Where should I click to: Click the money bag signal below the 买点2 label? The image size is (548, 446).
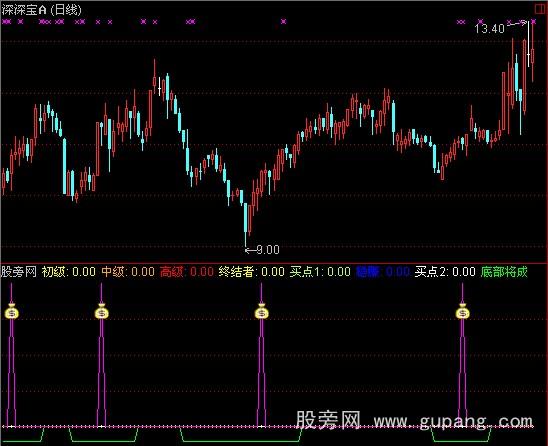click(x=463, y=312)
